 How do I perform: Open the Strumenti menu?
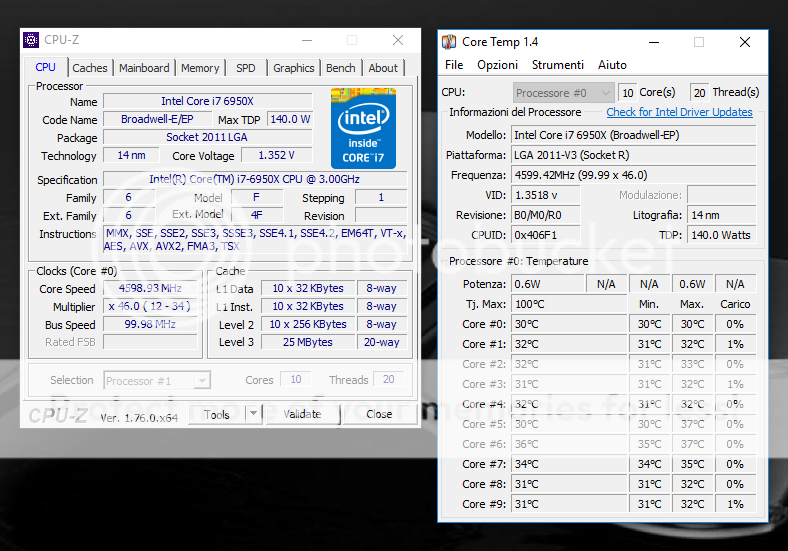(x=557, y=65)
